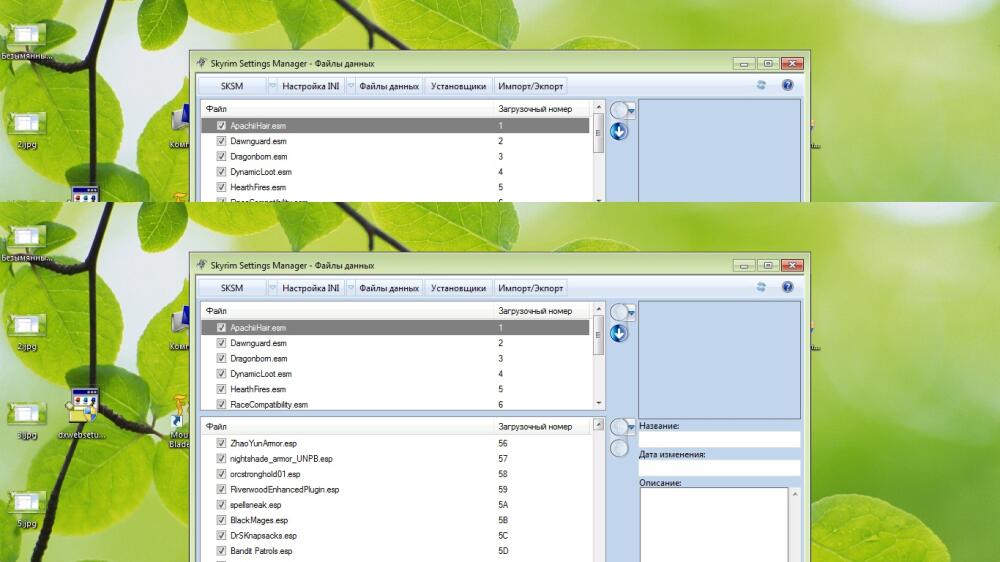Click the .esm list scroll-down arrow in the lower window copy
The height and width of the screenshot is (562, 1000).
(598, 403)
